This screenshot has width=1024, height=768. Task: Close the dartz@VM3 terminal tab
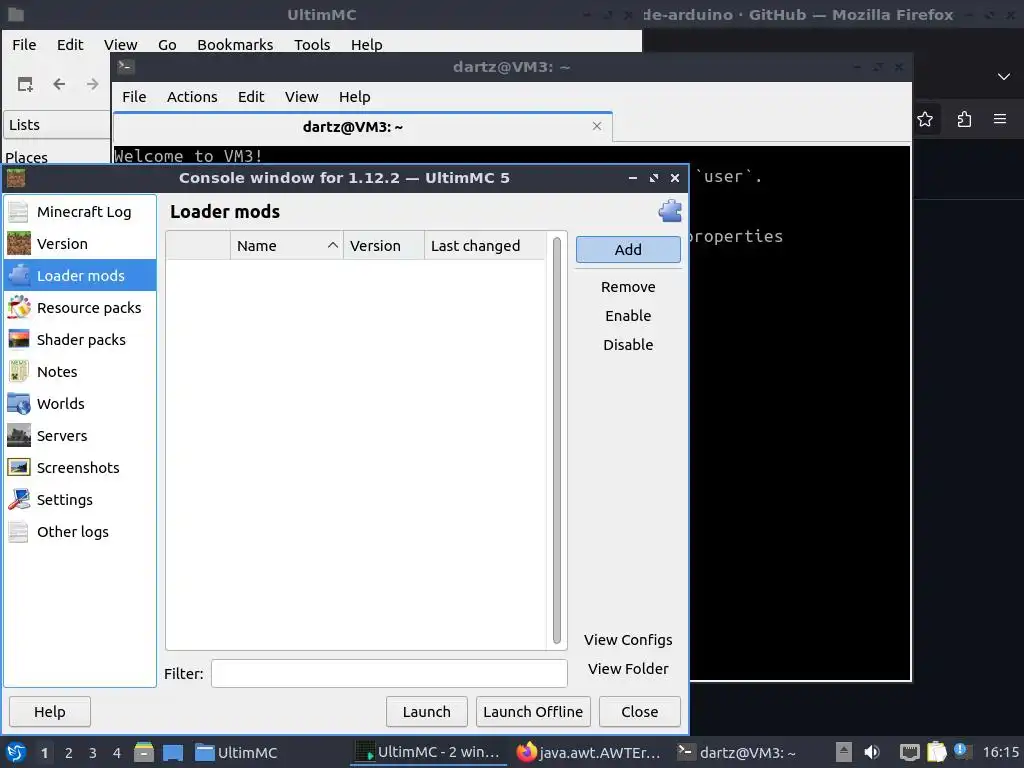point(597,126)
